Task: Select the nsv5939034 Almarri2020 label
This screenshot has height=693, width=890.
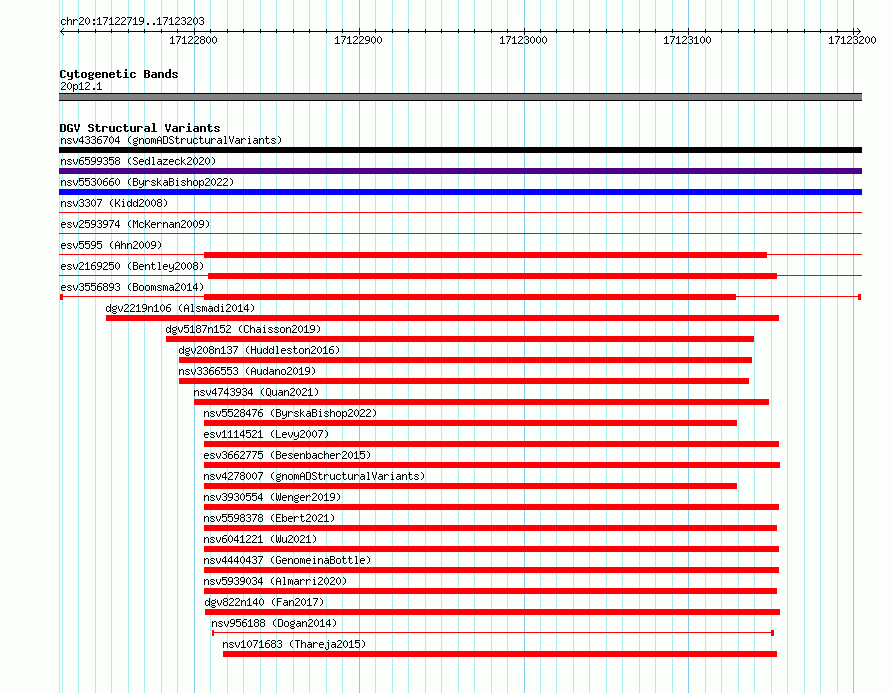Action: 275,581
